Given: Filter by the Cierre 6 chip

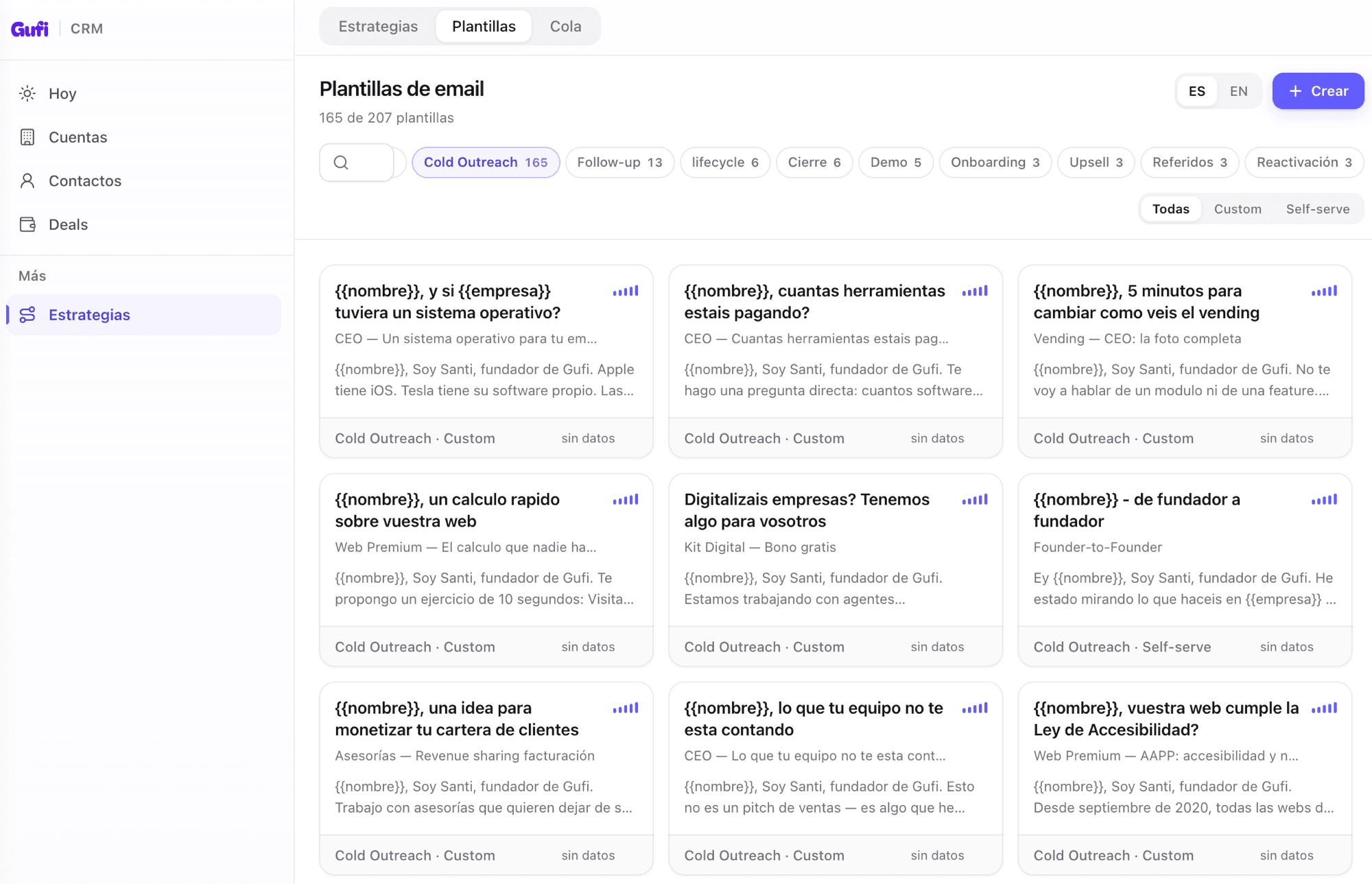Looking at the screenshot, I should click(x=814, y=163).
